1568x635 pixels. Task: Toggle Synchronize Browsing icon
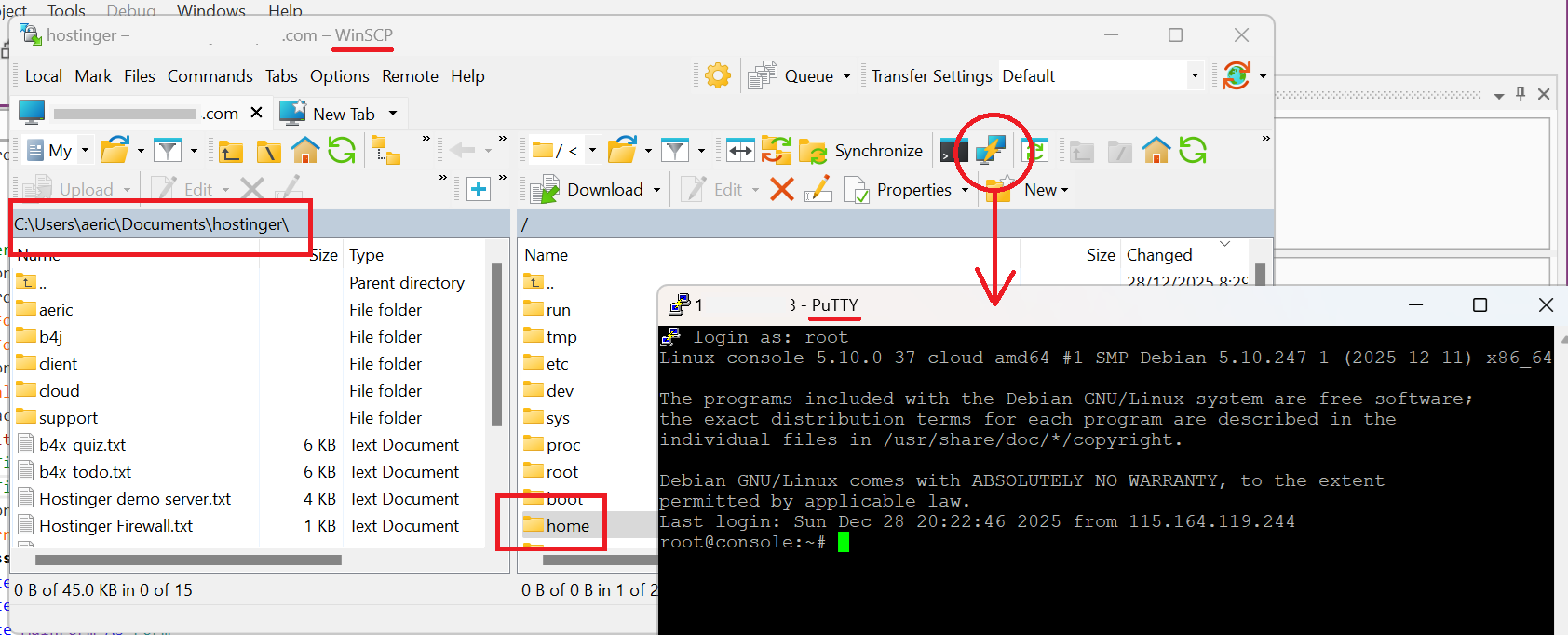click(777, 150)
